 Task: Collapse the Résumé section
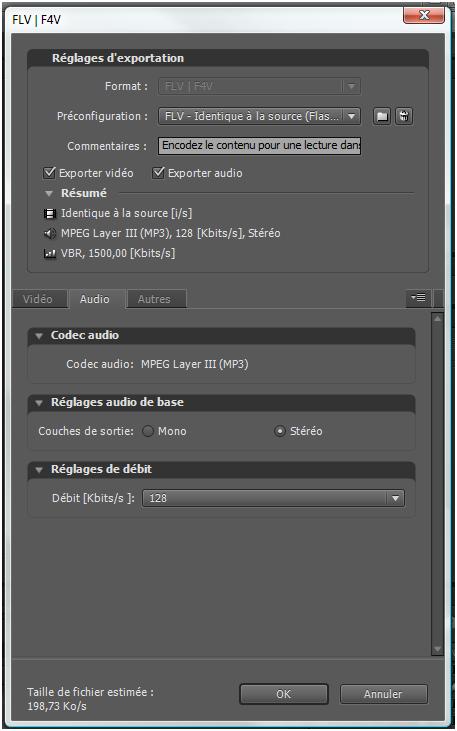49,193
